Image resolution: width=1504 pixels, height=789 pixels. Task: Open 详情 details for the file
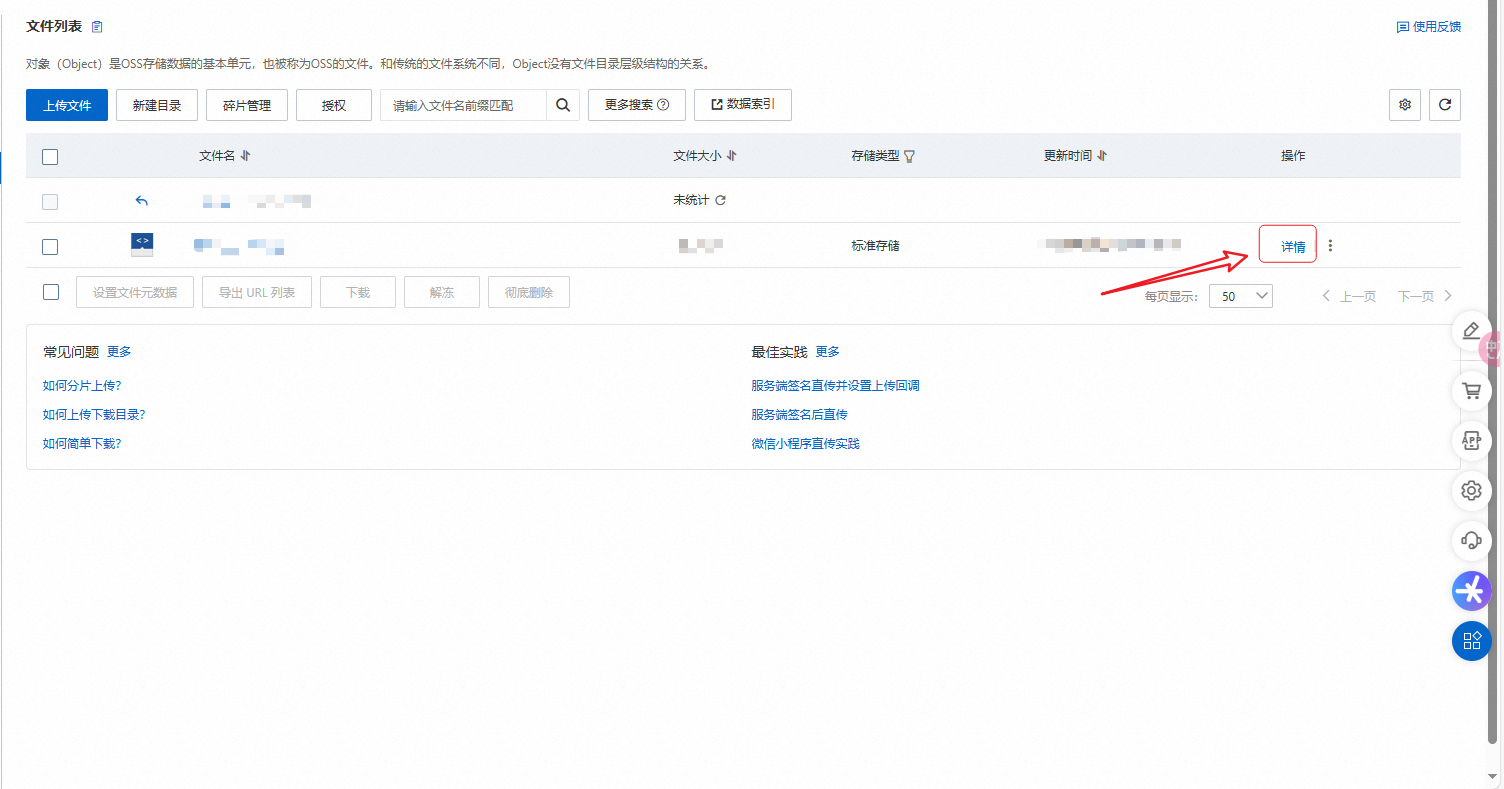coord(1293,247)
